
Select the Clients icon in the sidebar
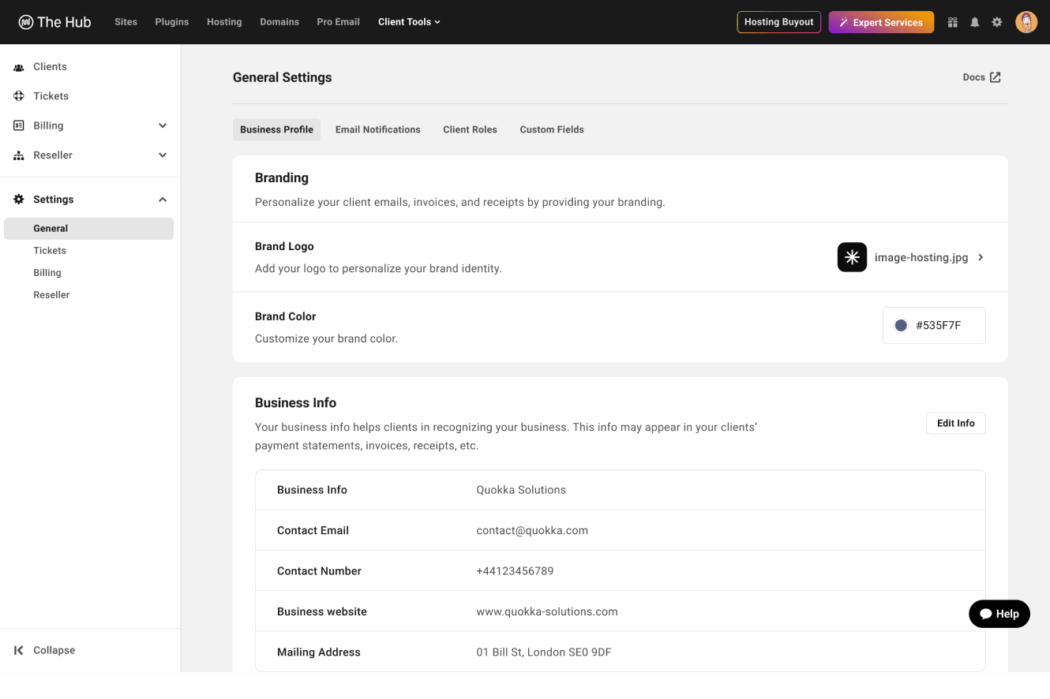tap(17, 66)
